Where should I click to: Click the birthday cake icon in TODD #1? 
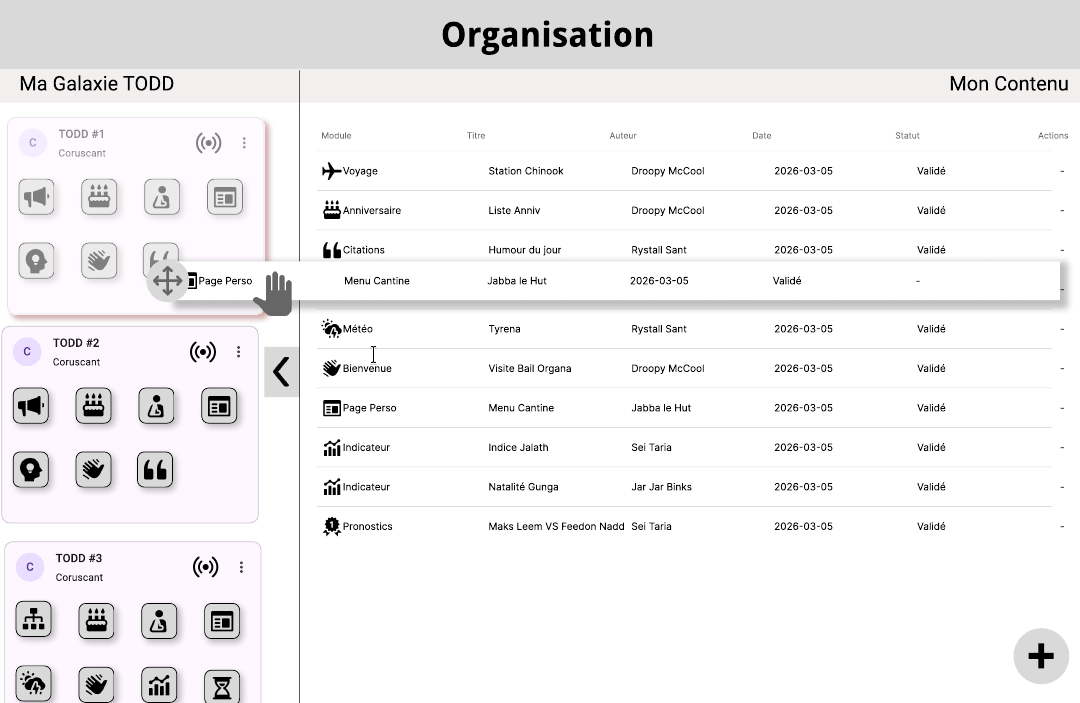pos(99,198)
